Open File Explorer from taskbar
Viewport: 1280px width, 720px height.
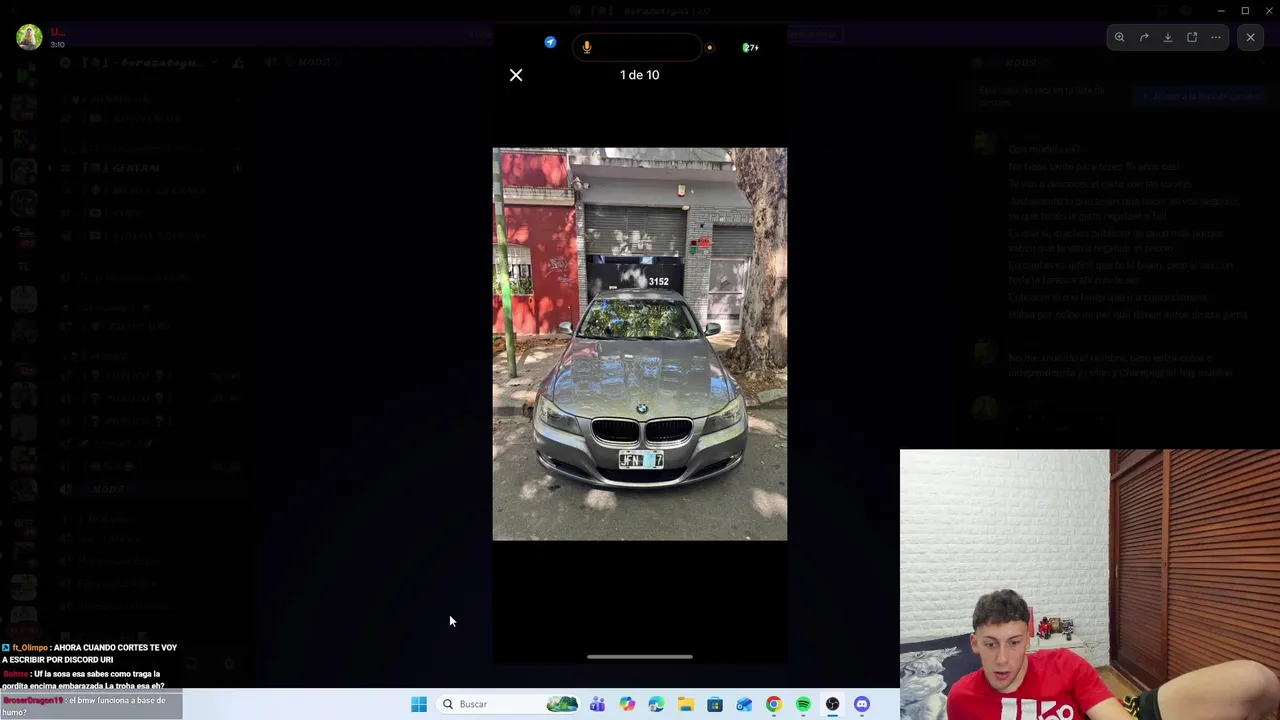[685, 704]
